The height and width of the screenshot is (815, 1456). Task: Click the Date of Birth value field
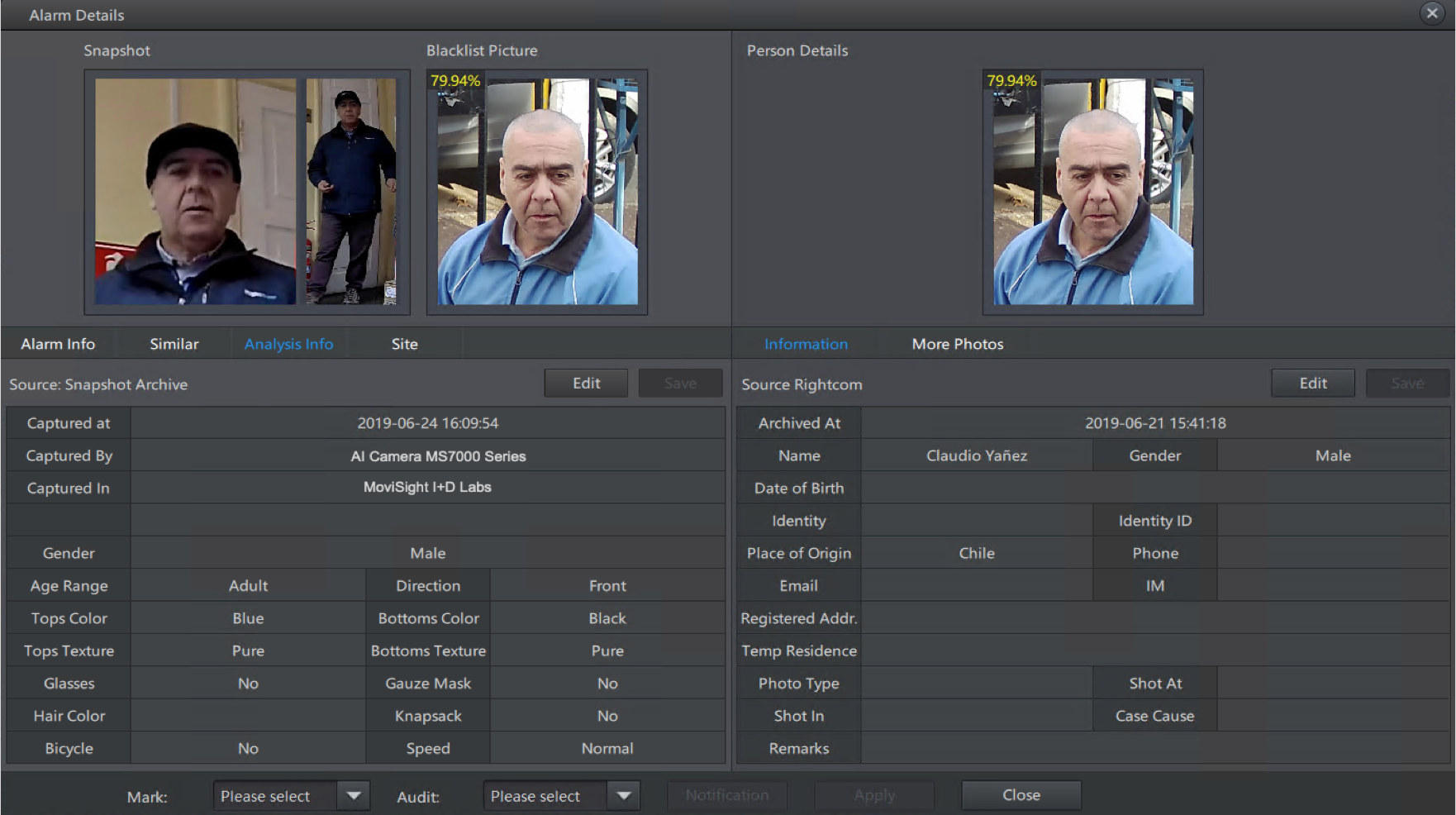tap(1154, 489)
